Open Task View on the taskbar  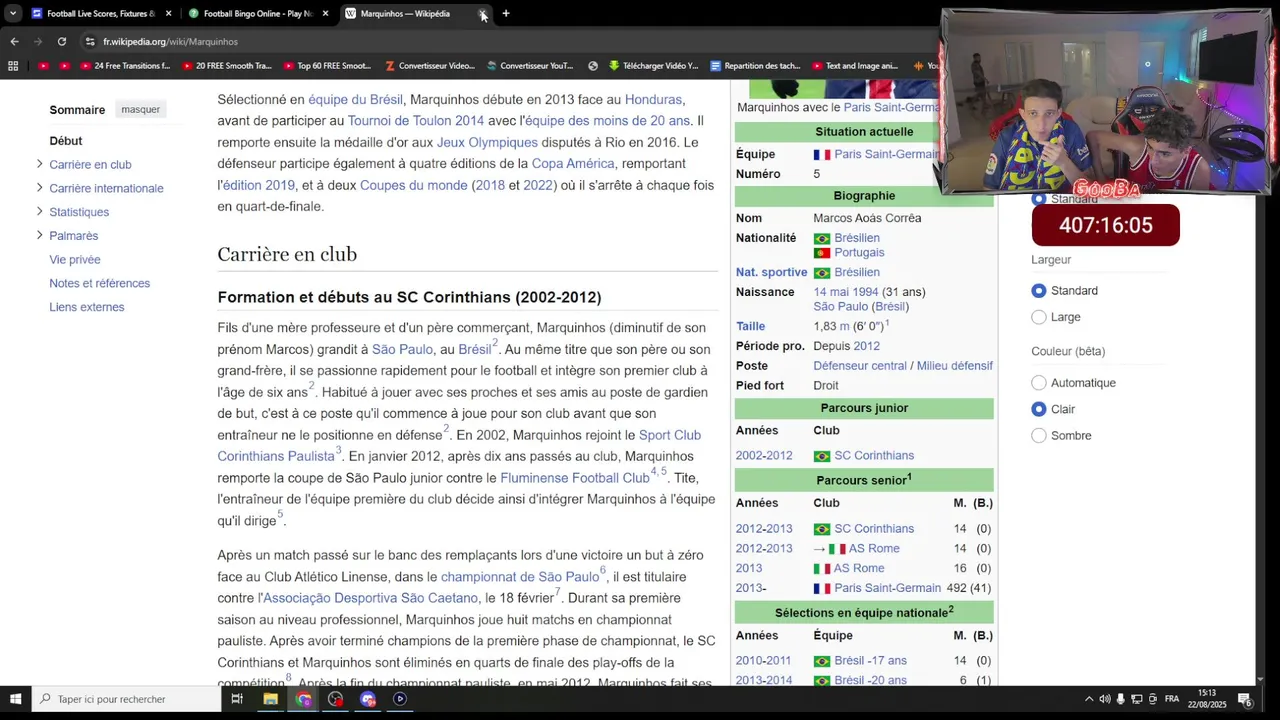237,699
